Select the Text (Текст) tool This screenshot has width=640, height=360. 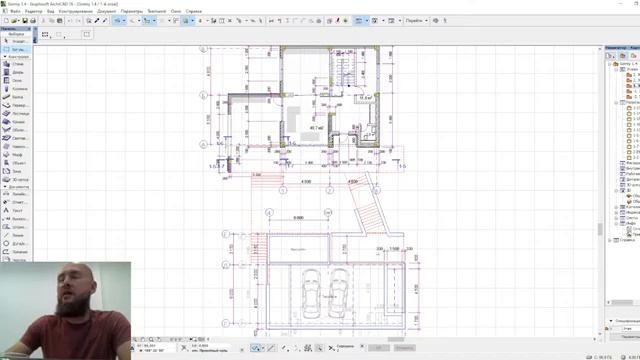[16, 211]
